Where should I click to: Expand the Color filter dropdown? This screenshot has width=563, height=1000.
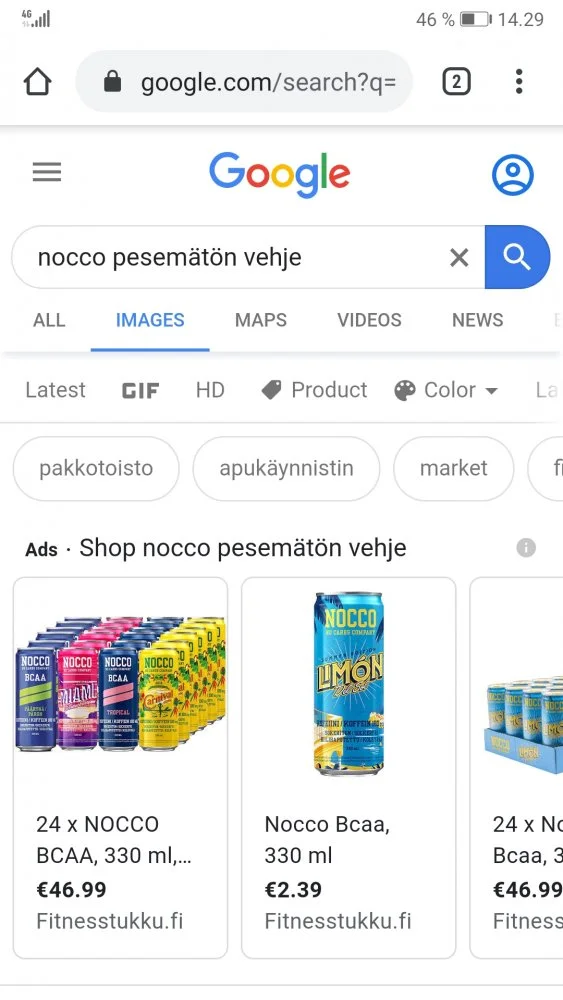[446, 390]
